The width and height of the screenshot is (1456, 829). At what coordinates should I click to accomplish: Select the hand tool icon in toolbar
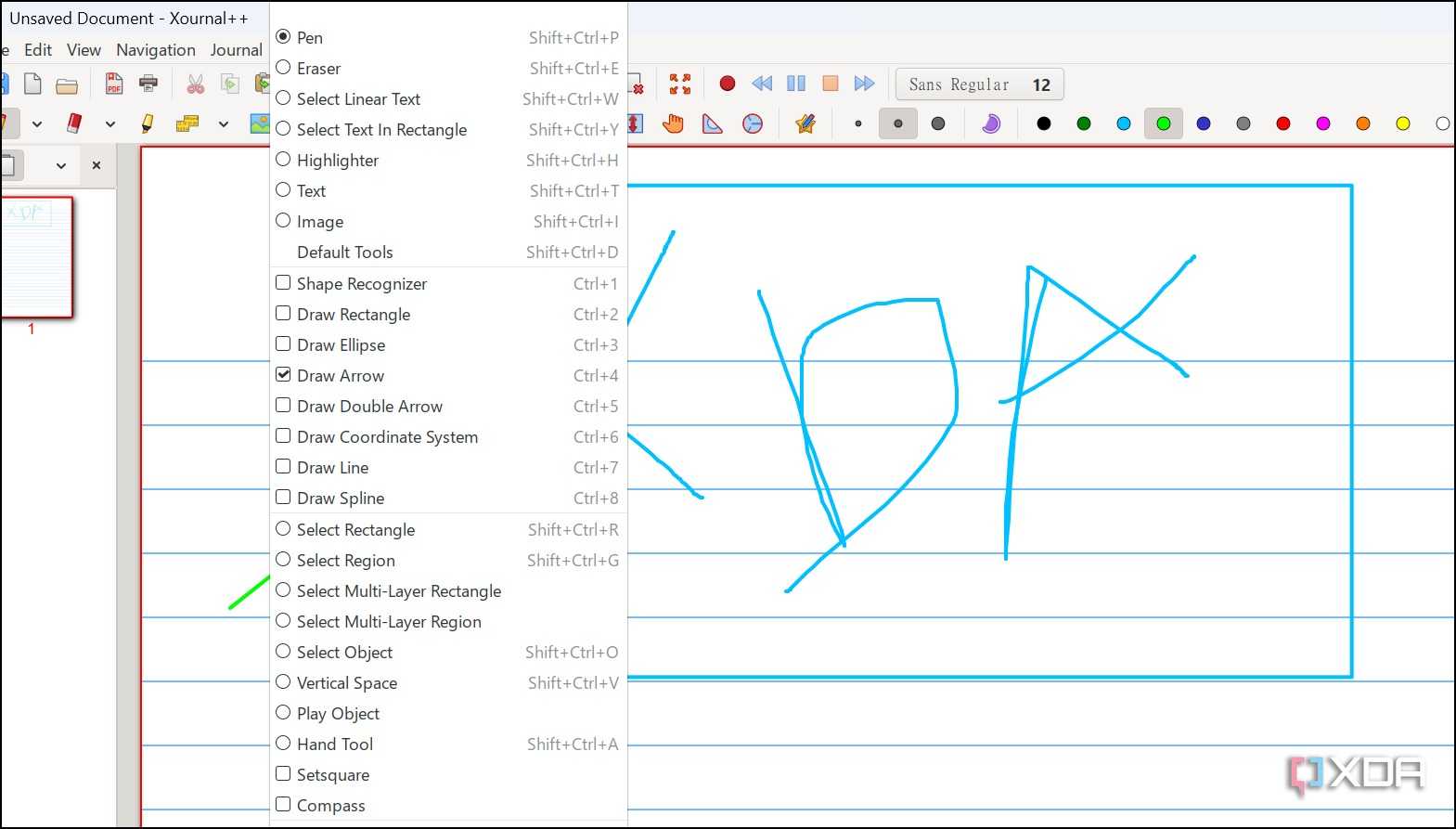pos(673,123)
